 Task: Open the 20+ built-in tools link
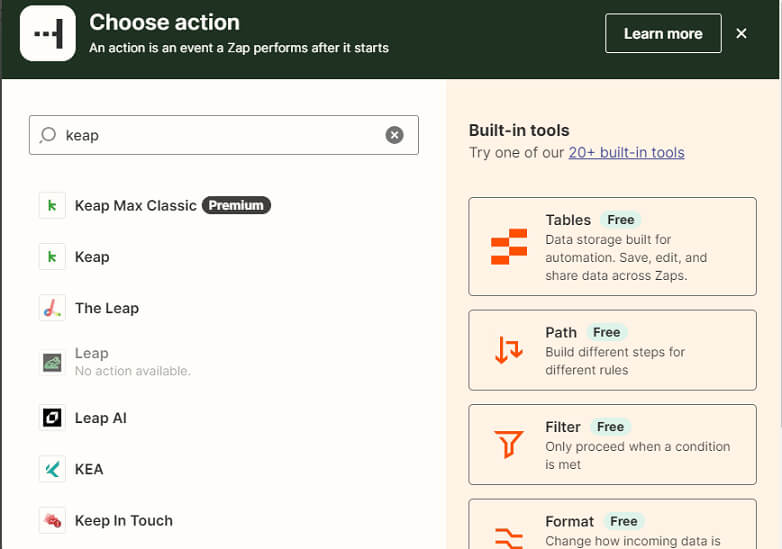(x=626, y=153)
